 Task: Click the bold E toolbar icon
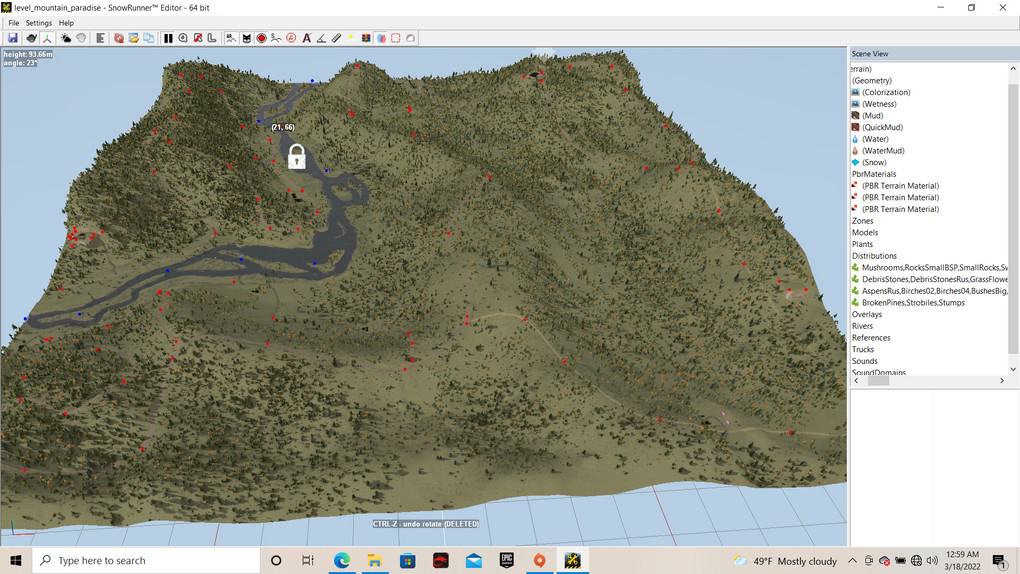(x=100, y=38)
